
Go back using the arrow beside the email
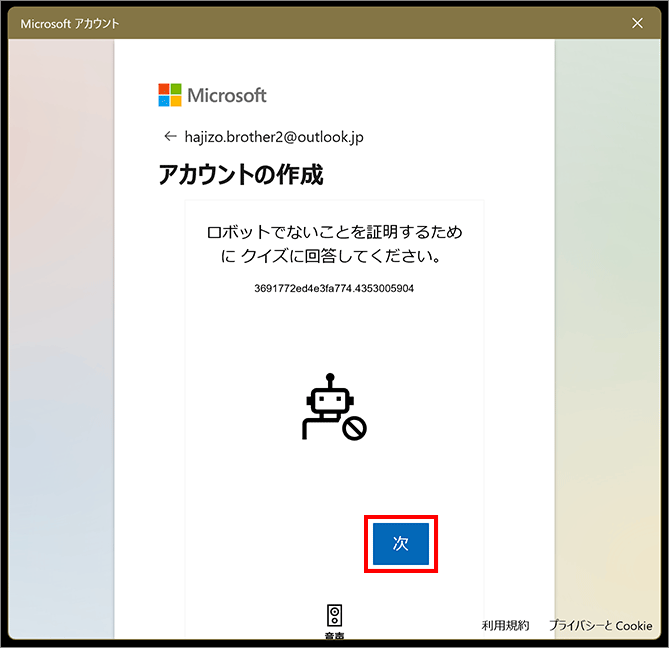click(170, 137)
